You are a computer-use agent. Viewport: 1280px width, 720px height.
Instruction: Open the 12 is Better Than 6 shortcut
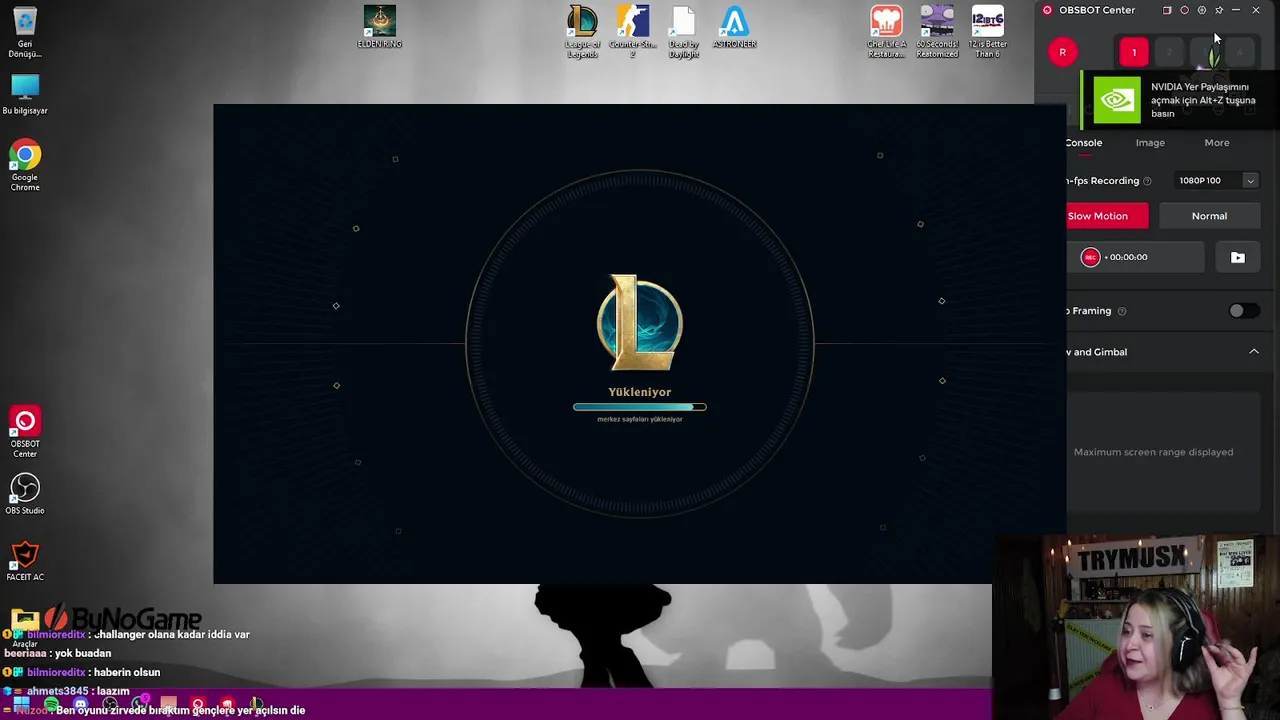(988, 32)
